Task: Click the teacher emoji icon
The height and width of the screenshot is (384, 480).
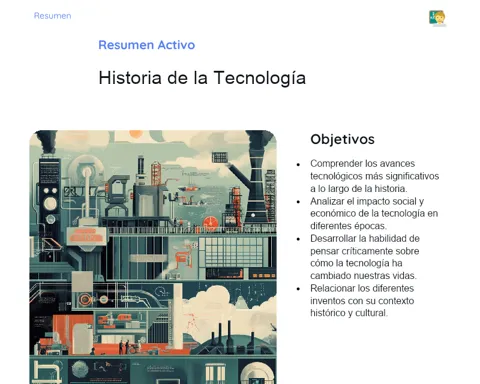Action: point(437,18)
